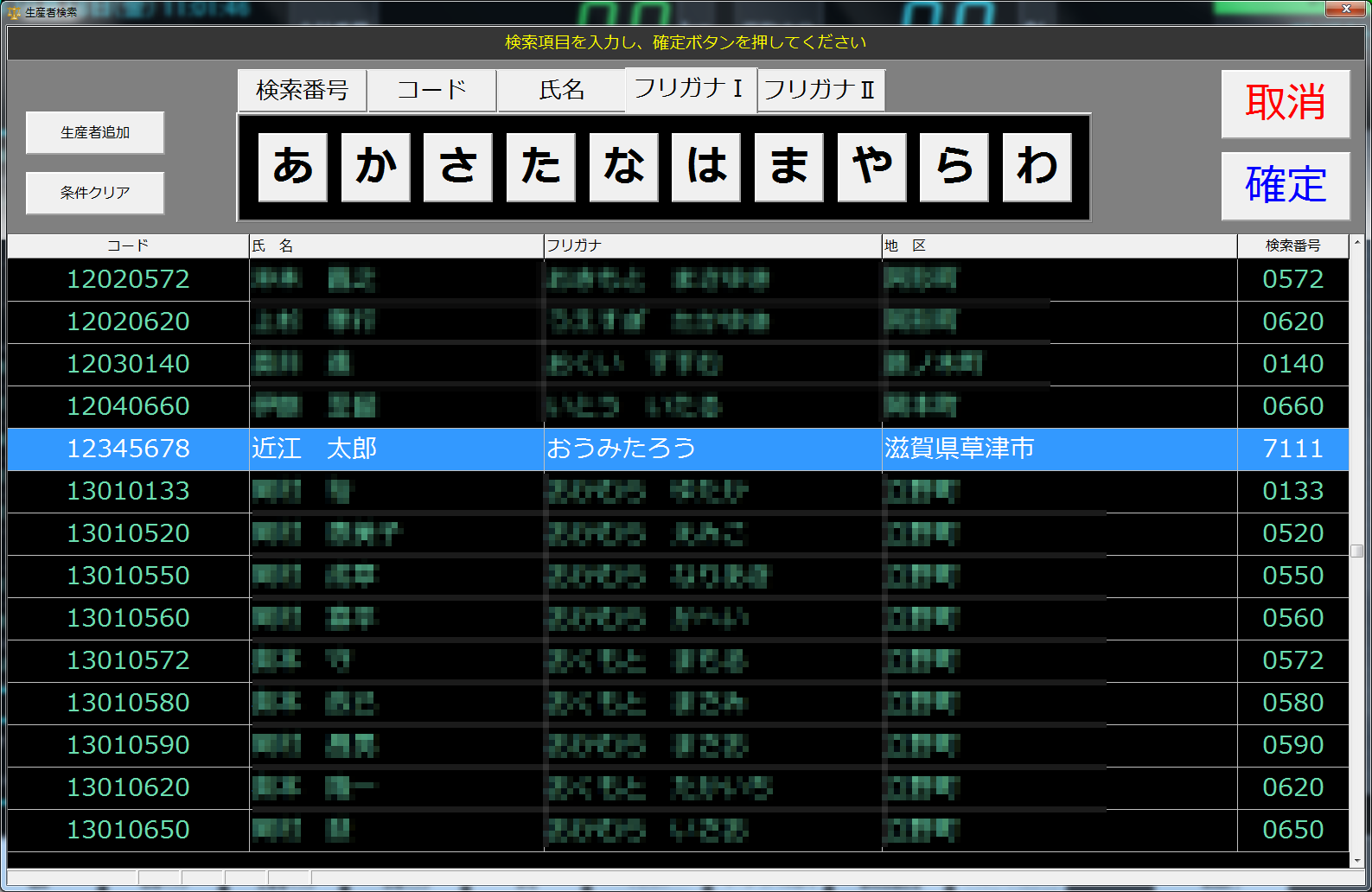
Task: Click the district 滋賀県草津市
Action: click(x=960, y=449)
